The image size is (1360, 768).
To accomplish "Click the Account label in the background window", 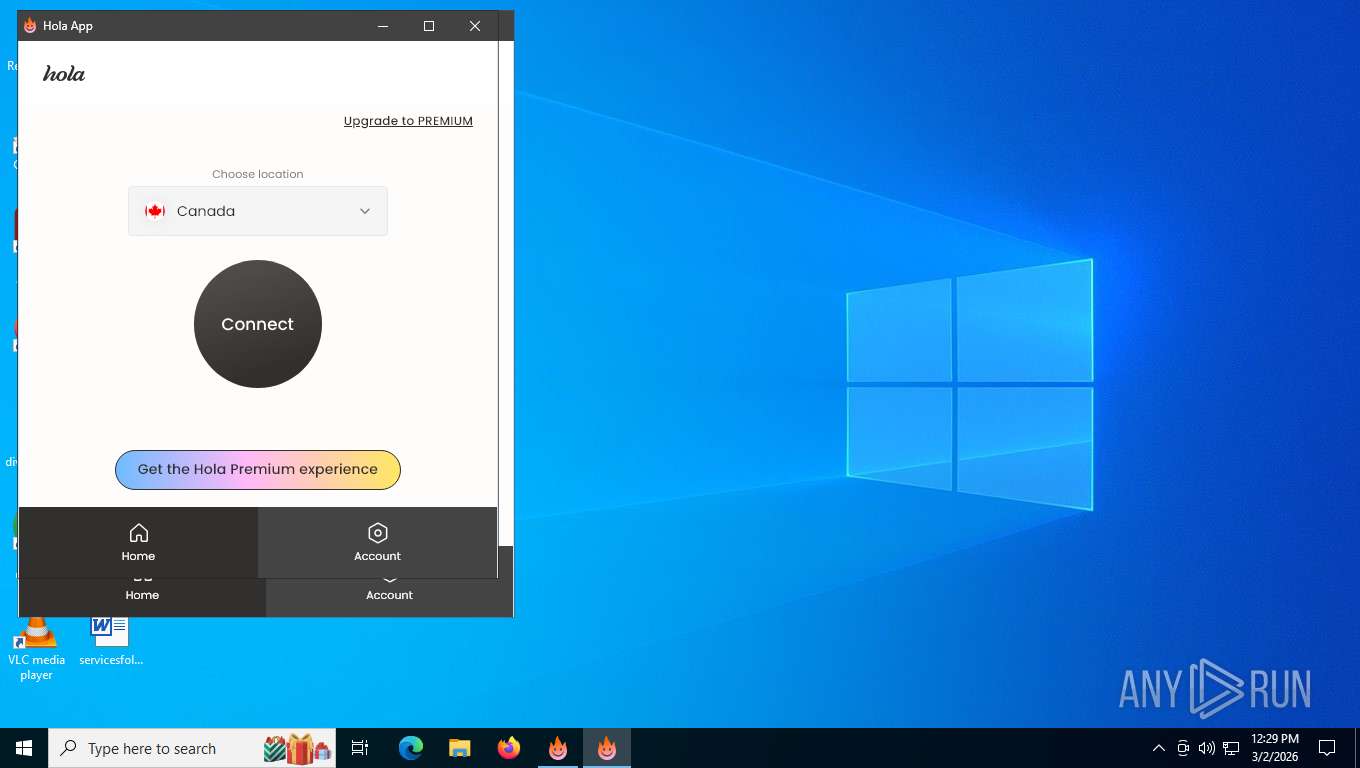I will (x=389, y=595).
